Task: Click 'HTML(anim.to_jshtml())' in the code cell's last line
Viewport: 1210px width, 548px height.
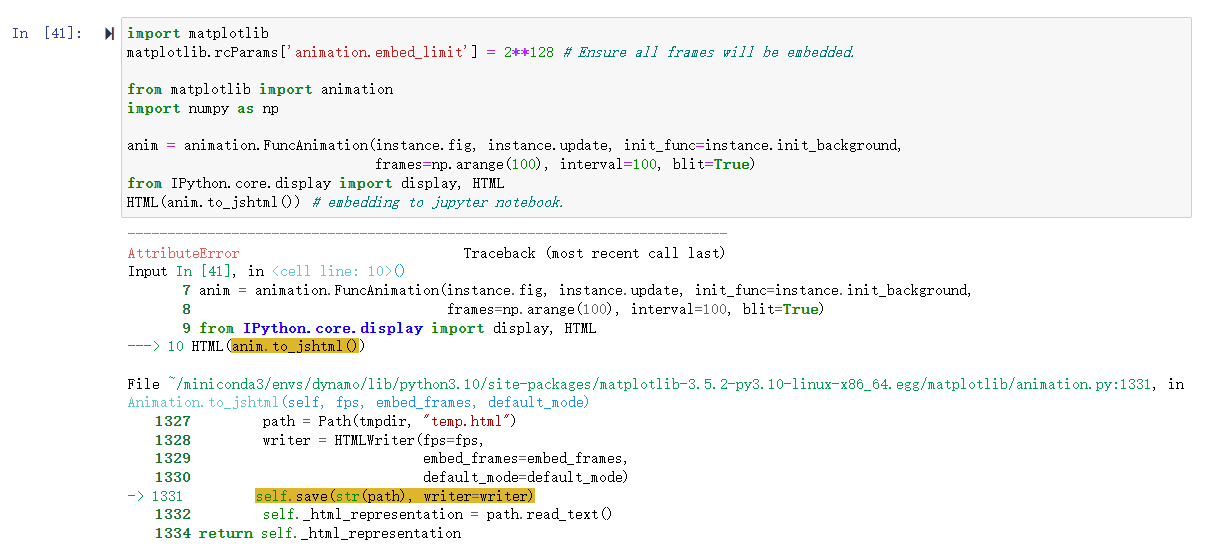Action: point(214,202)
